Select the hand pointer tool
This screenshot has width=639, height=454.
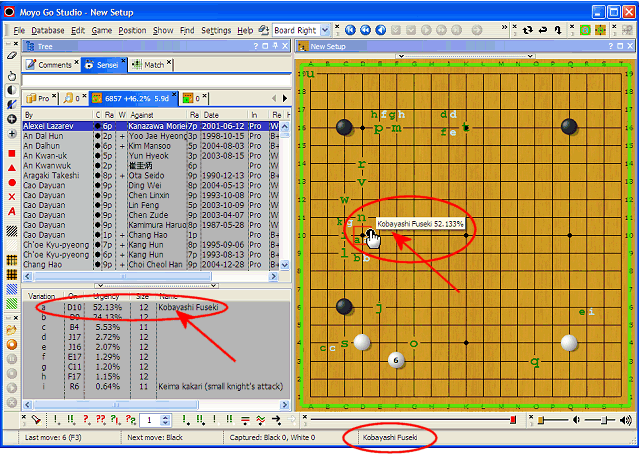(12, 76)
